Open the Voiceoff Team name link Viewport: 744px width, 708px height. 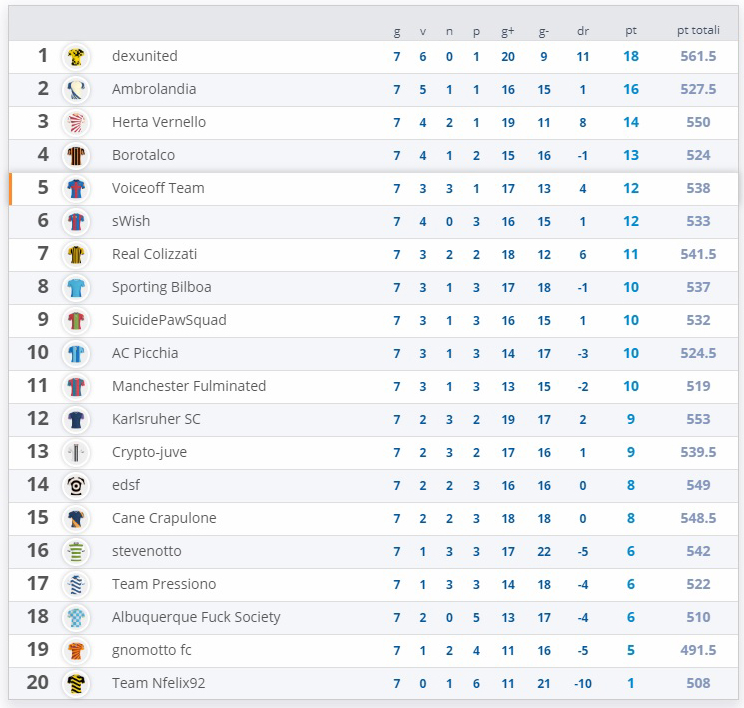point(158,188)
